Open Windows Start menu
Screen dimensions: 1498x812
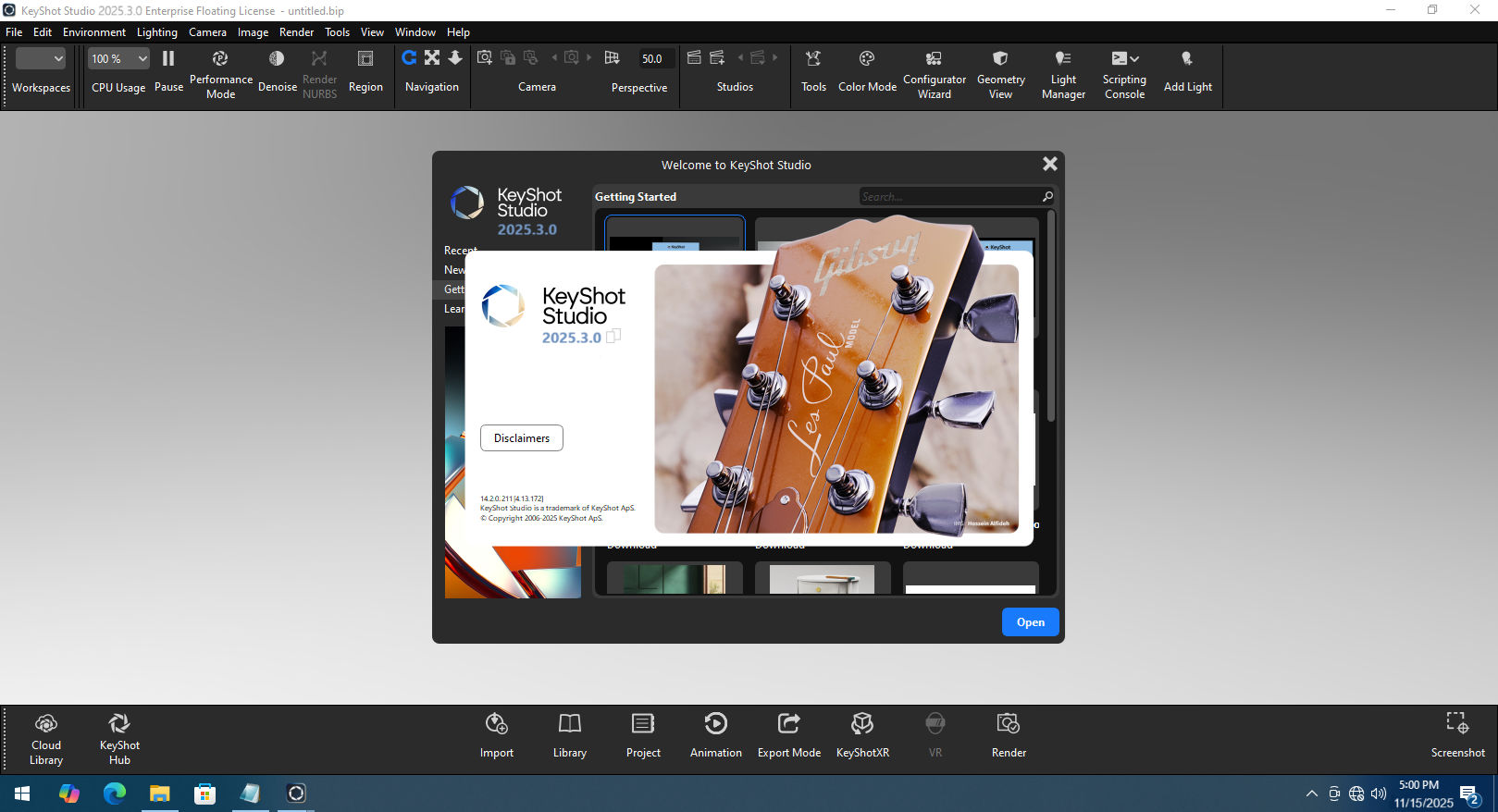[x=22, y=794]
